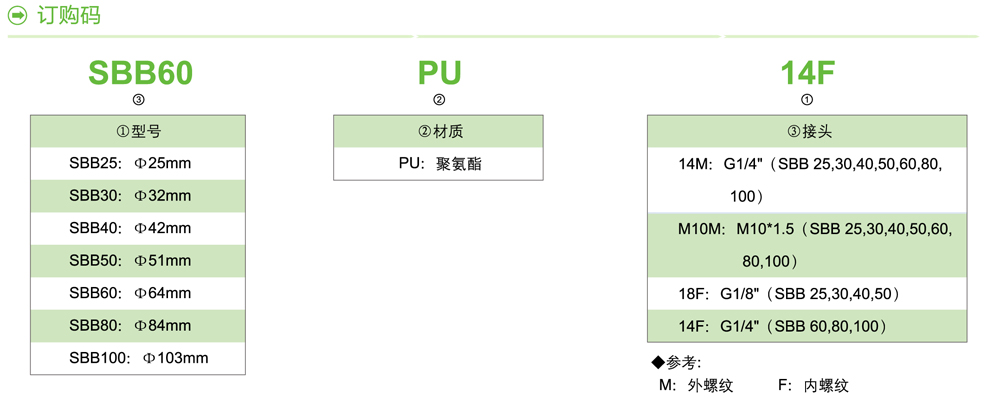Select the SBB50 Φ51mm row
Screen dimensions: 1000x398
pos(138,261)
